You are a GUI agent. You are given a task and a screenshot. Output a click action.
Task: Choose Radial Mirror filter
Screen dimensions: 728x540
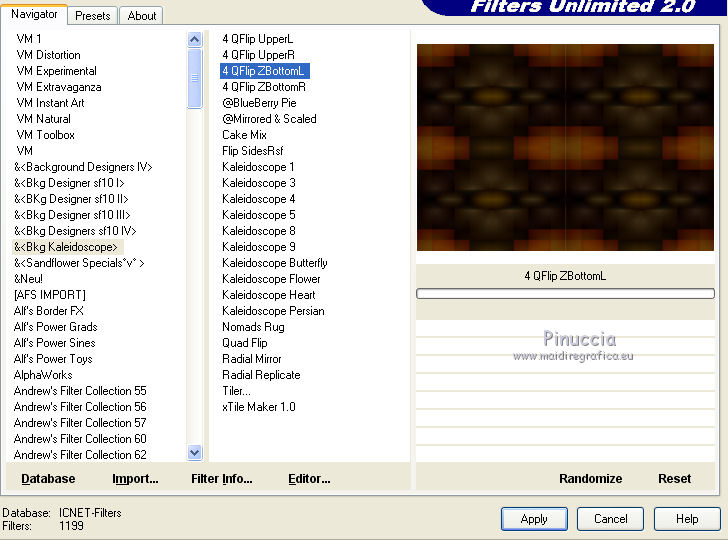[x=252, y=359]
